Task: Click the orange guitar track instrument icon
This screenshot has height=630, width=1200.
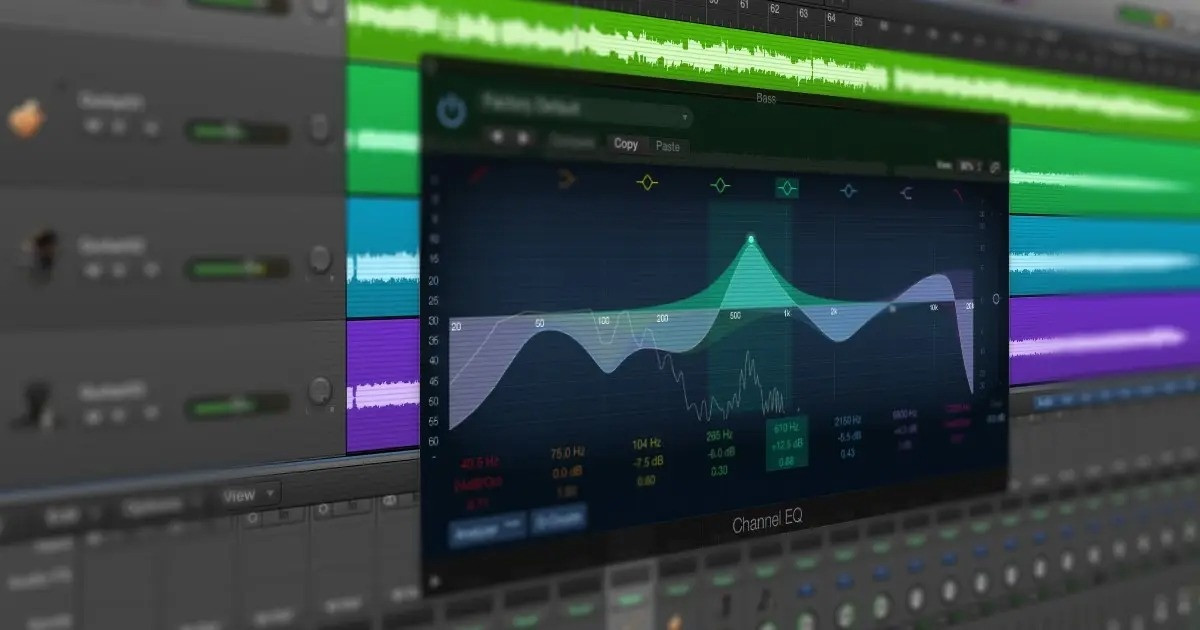Action: pyautogui.click(x=26, y=119)
